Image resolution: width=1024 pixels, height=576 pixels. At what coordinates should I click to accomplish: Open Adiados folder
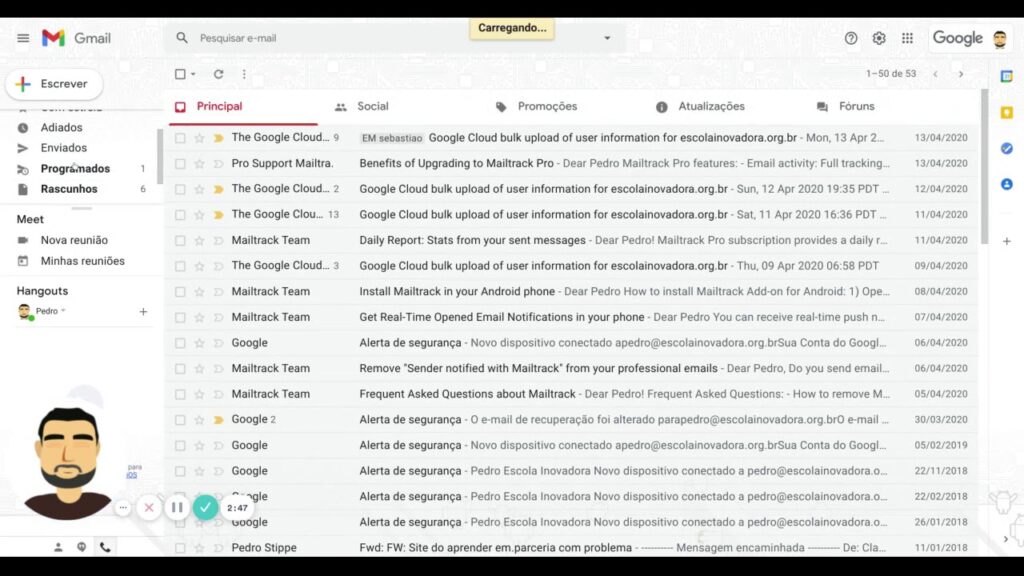coord(61,127)
